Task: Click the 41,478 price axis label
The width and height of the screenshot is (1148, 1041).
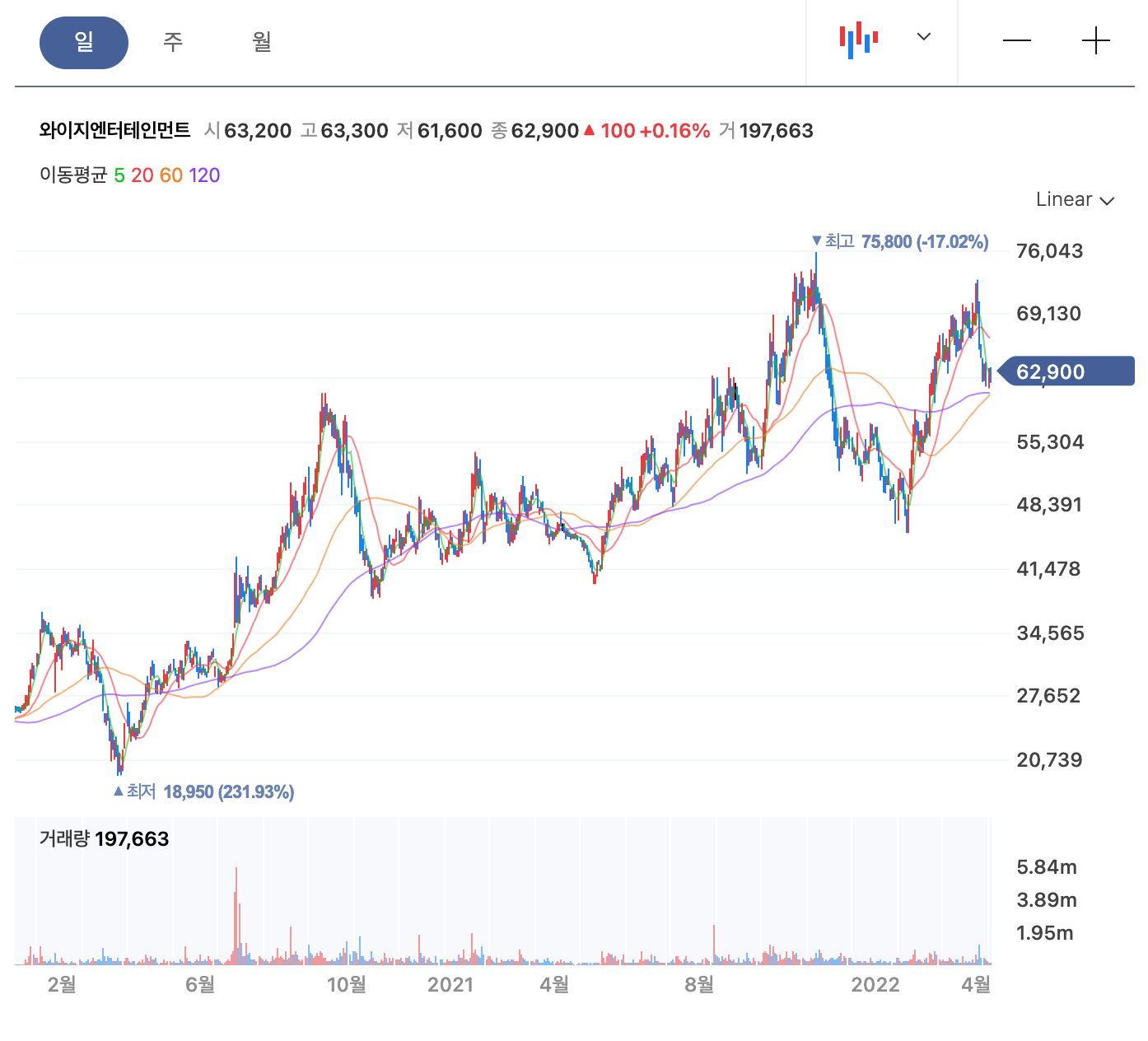Action: point(1048,569)
